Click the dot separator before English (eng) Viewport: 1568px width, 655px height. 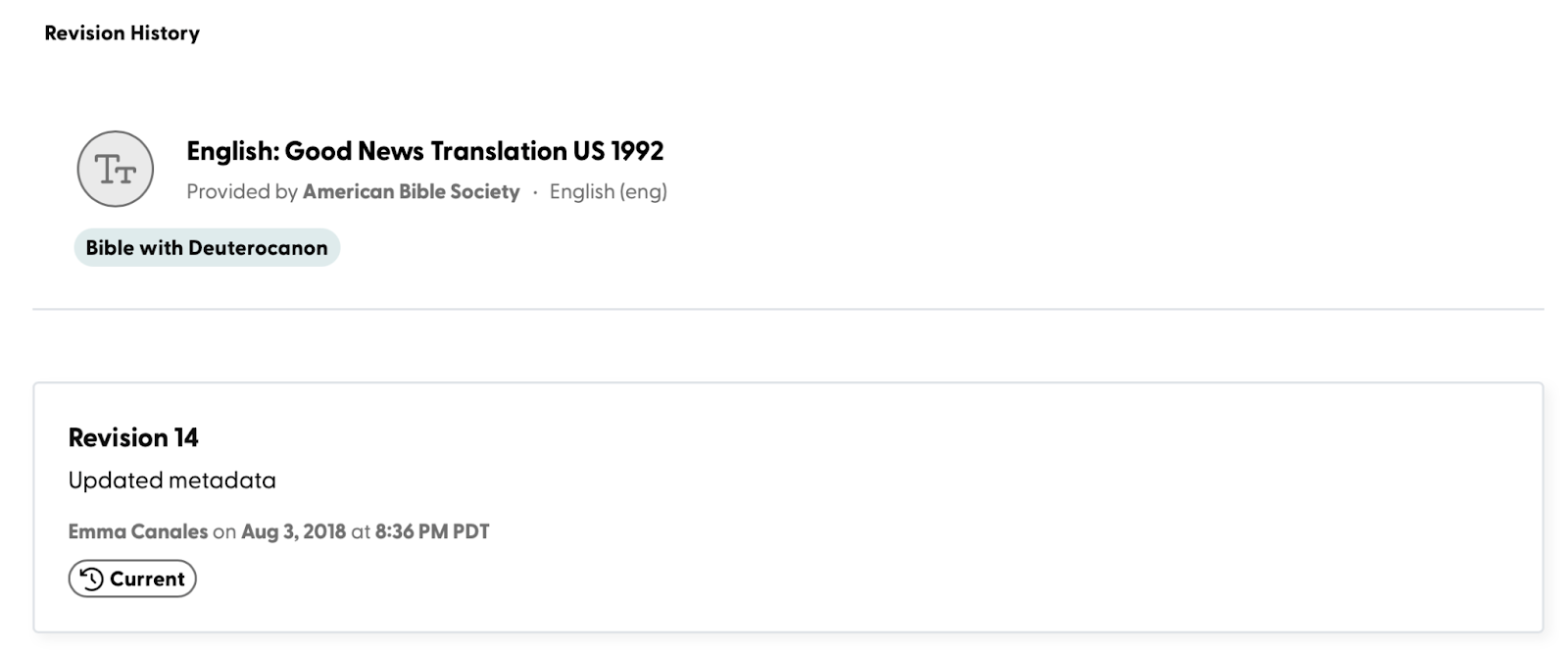[x=535, y=192]
